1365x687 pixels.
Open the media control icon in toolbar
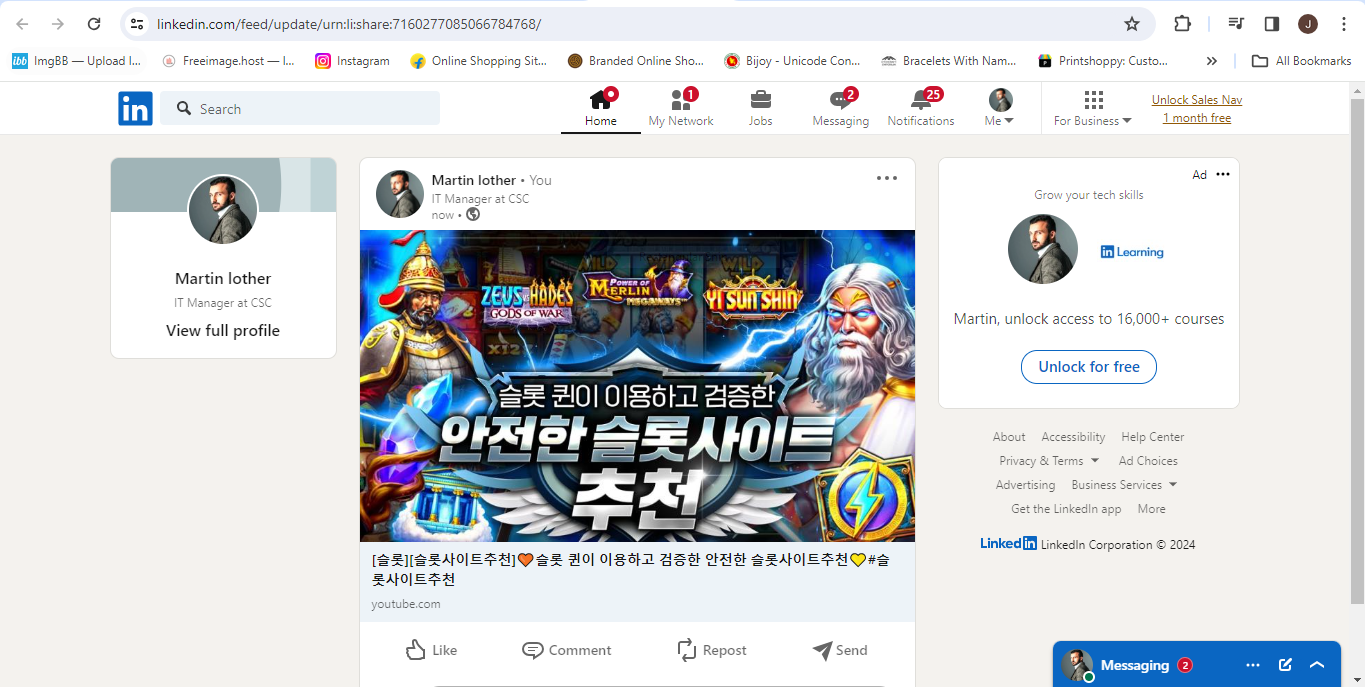(1236, 24)
